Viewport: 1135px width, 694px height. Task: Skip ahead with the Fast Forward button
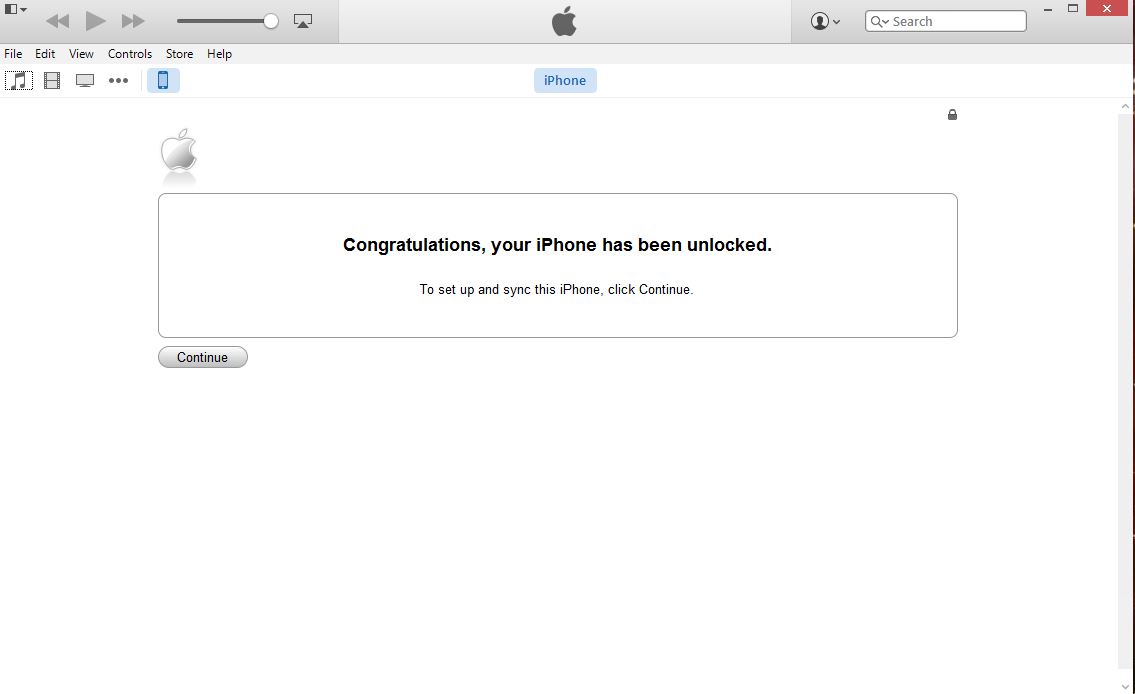[x=132, y=21]
